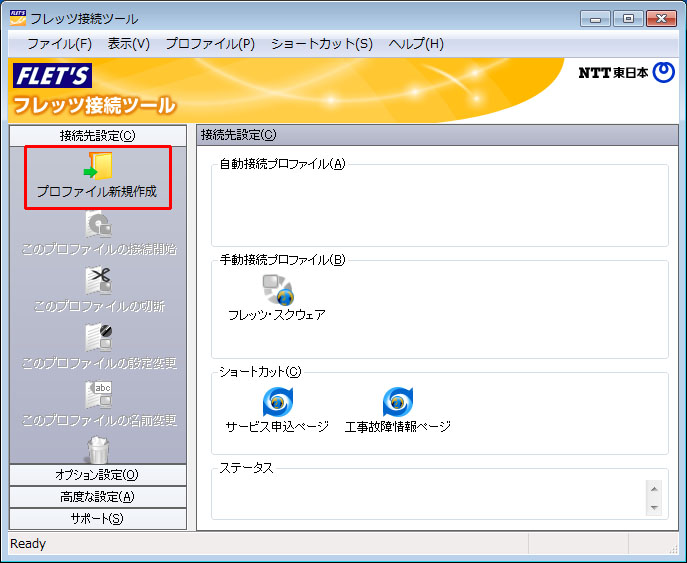Viewport: 687px width, 563px height.
Task: Open the プロファイル(P) menu
Action: click(x=210, y=44)
